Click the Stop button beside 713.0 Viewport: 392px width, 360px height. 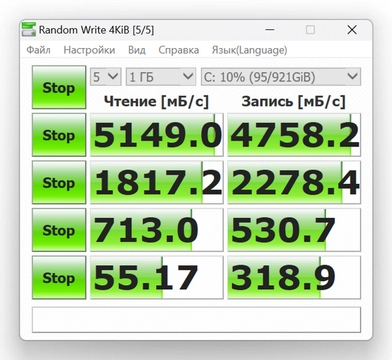coord(59,230)
